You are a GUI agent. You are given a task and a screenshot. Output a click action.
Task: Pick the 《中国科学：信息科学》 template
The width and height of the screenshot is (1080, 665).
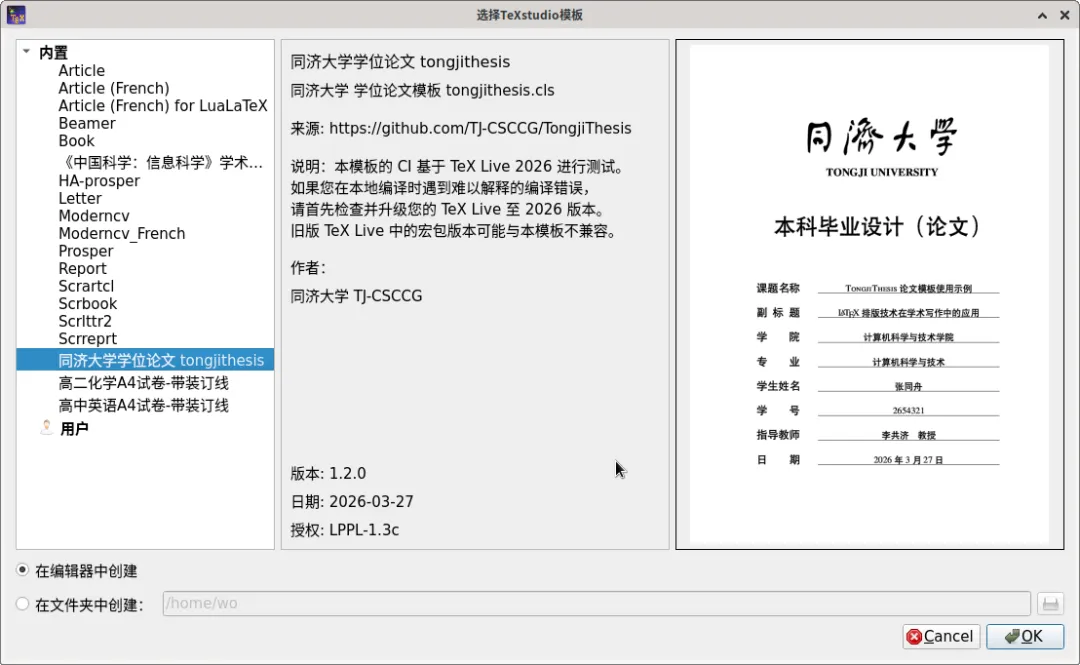(x=160, y=163)
